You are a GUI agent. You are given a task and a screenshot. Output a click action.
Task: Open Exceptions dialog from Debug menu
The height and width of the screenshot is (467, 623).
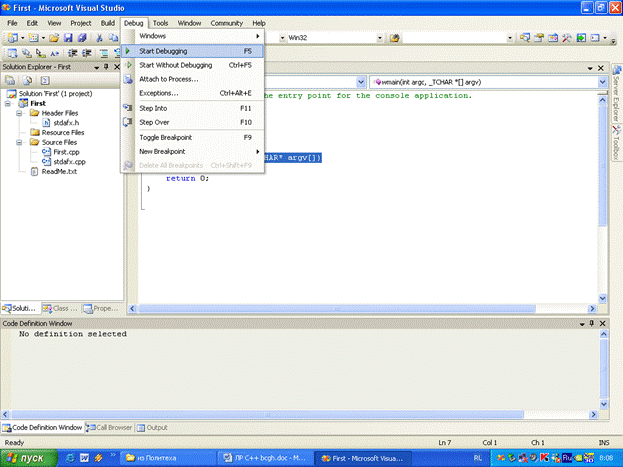(192, 93)
